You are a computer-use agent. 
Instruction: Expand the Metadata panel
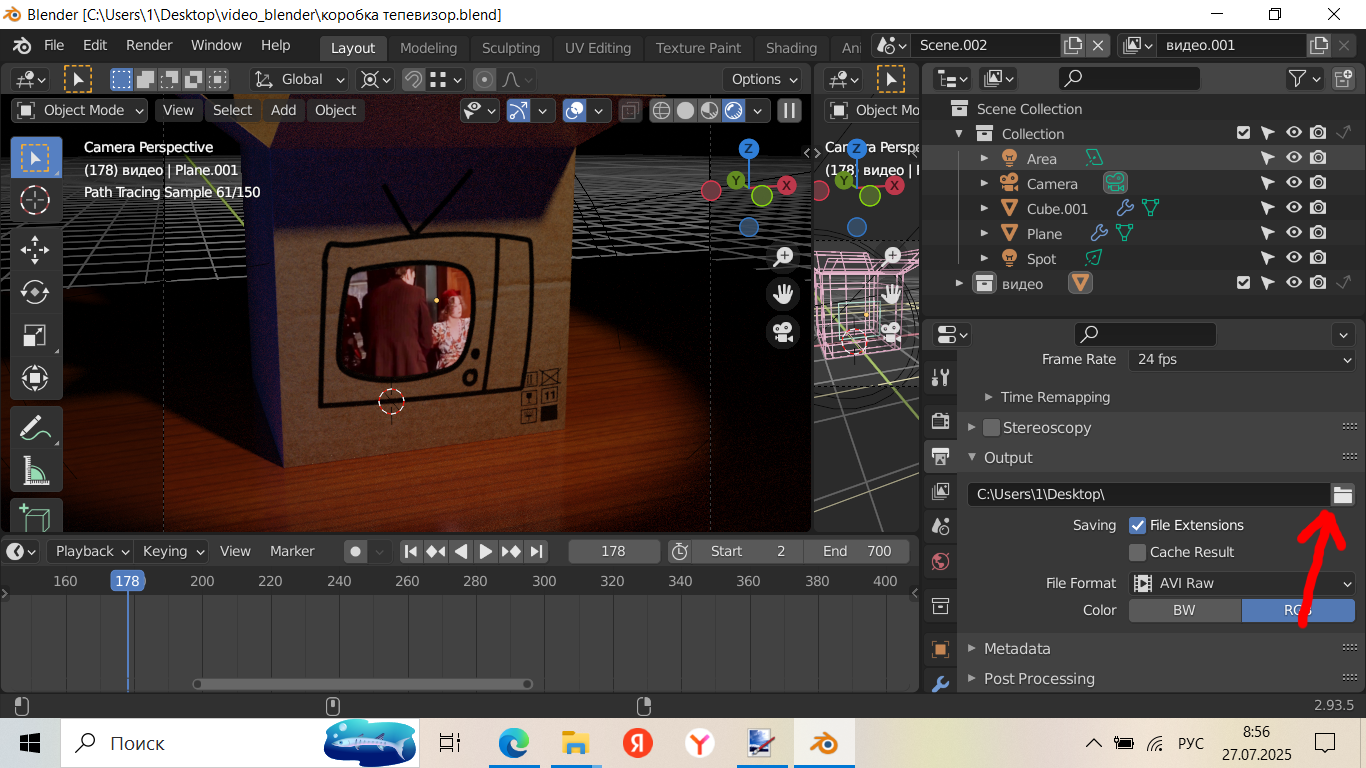pos(1017,648)
